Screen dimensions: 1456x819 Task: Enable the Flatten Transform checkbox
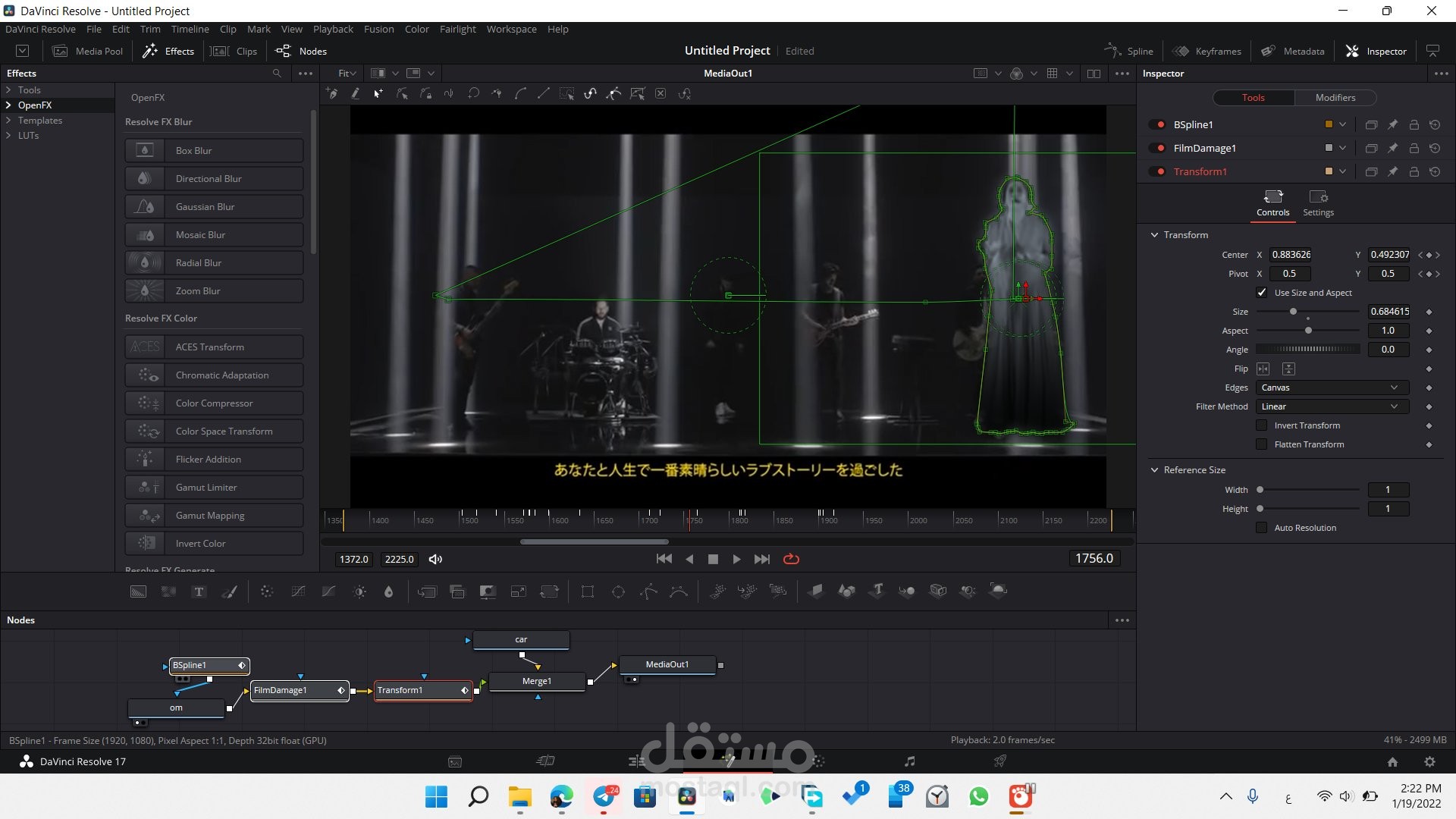pyautogui.click(x=1262, y=444)
